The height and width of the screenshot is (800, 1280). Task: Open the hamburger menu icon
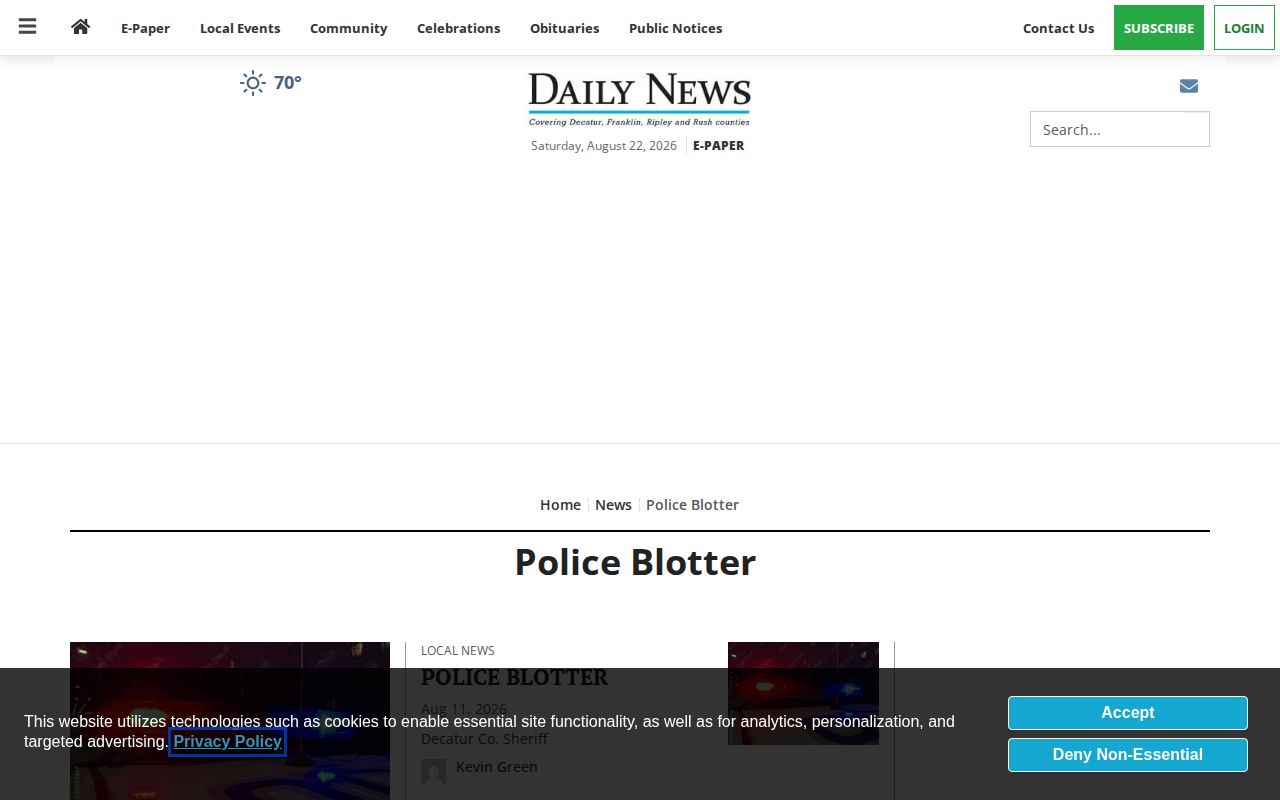(x=28, y=27)
